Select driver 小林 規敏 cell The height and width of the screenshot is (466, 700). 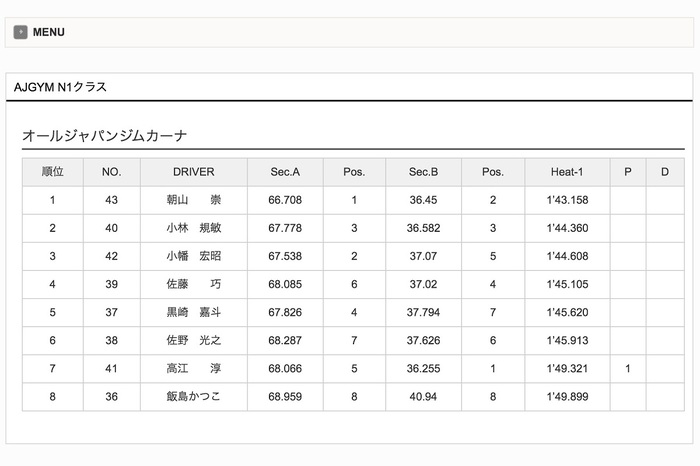click(x=193, y=228)
